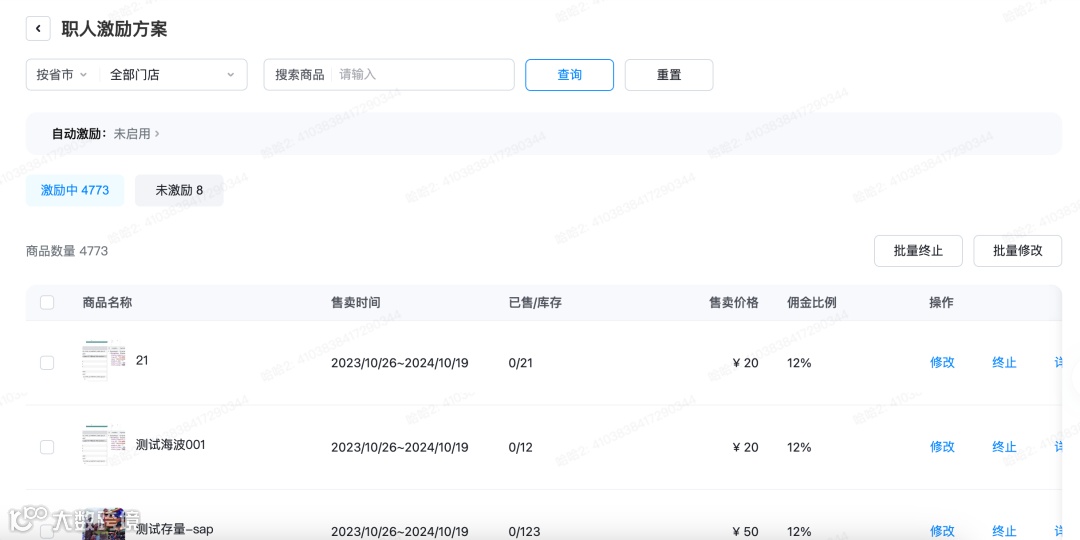Click the ¥ 50 price cell
Viewport: 1080px width, 540px height.
(745, 532)
